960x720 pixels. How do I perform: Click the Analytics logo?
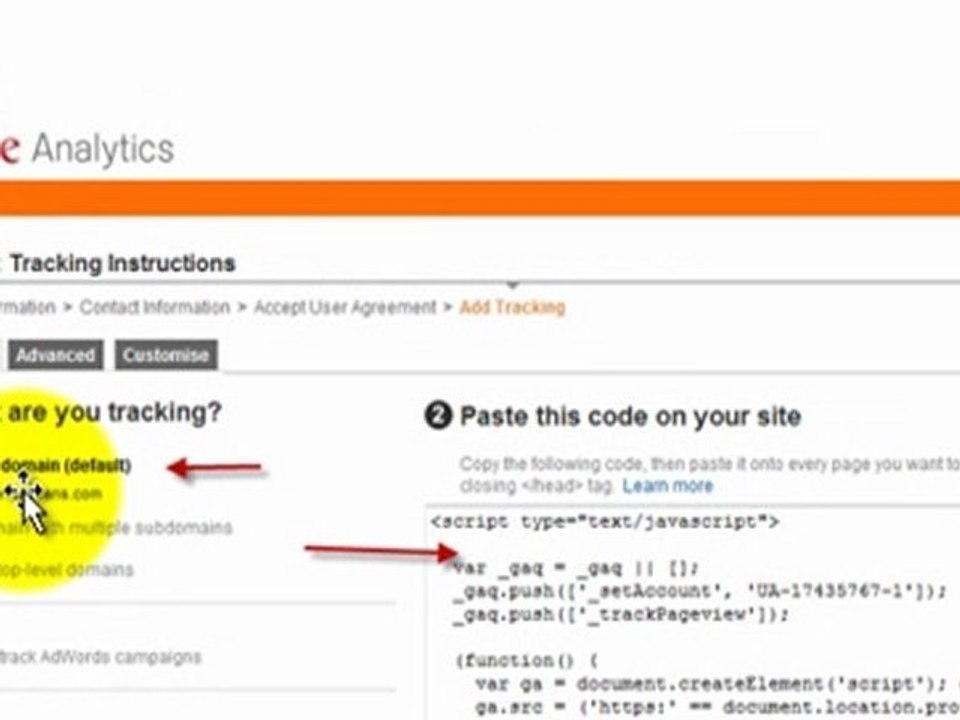(86, 149)
